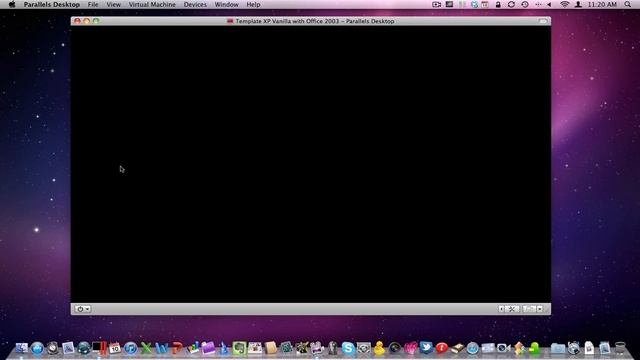Click the view mode button in VM status bar

[x=529, y=309]
